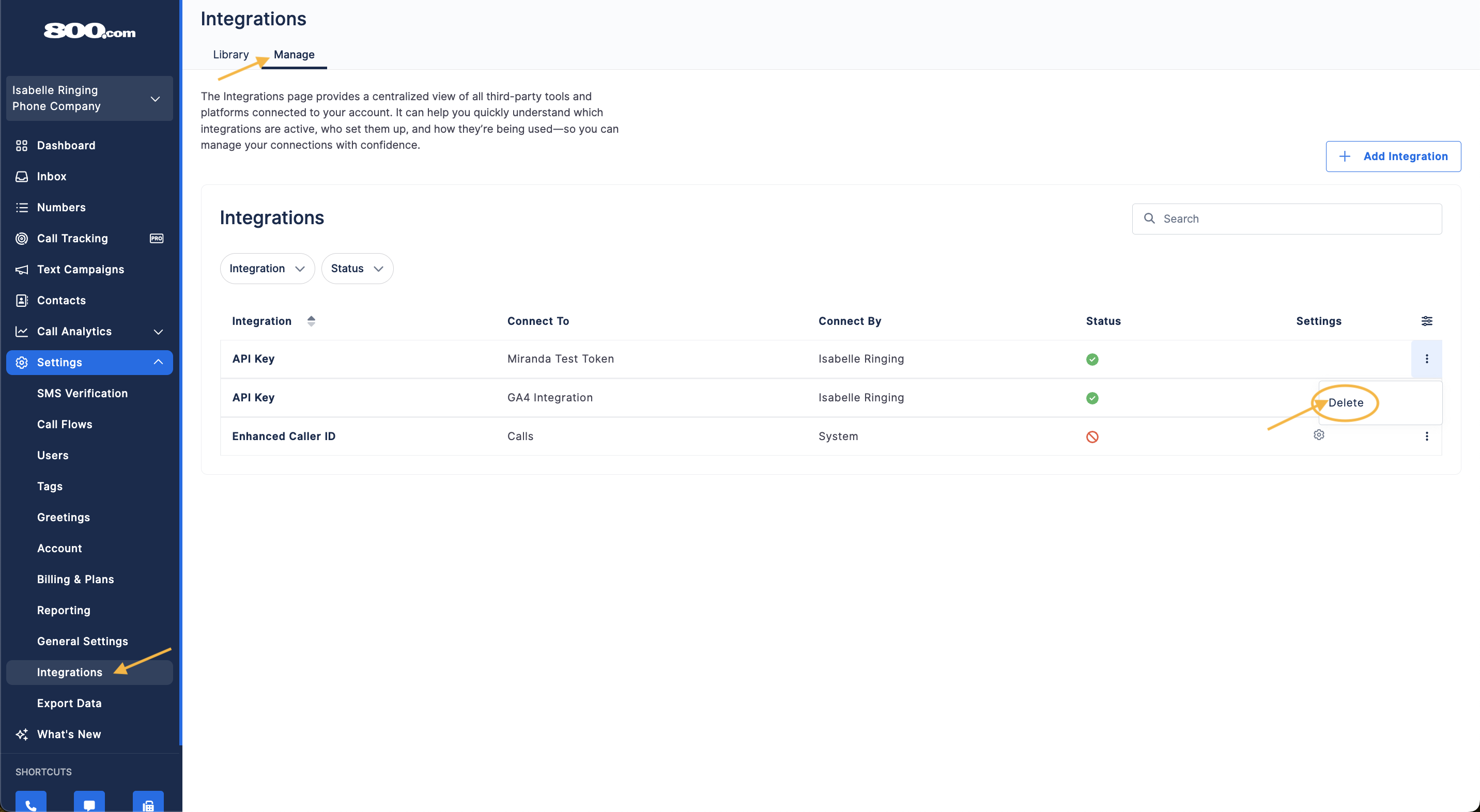
Task: Click the plus icon in Add Integration
Action: point(1345,156)
